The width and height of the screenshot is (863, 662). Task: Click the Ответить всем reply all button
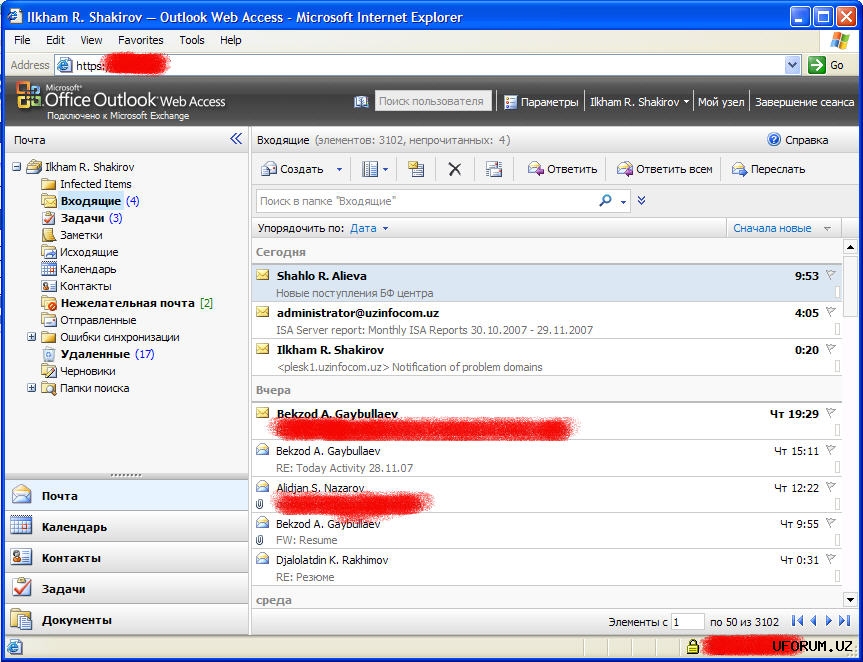pos(664,169)
